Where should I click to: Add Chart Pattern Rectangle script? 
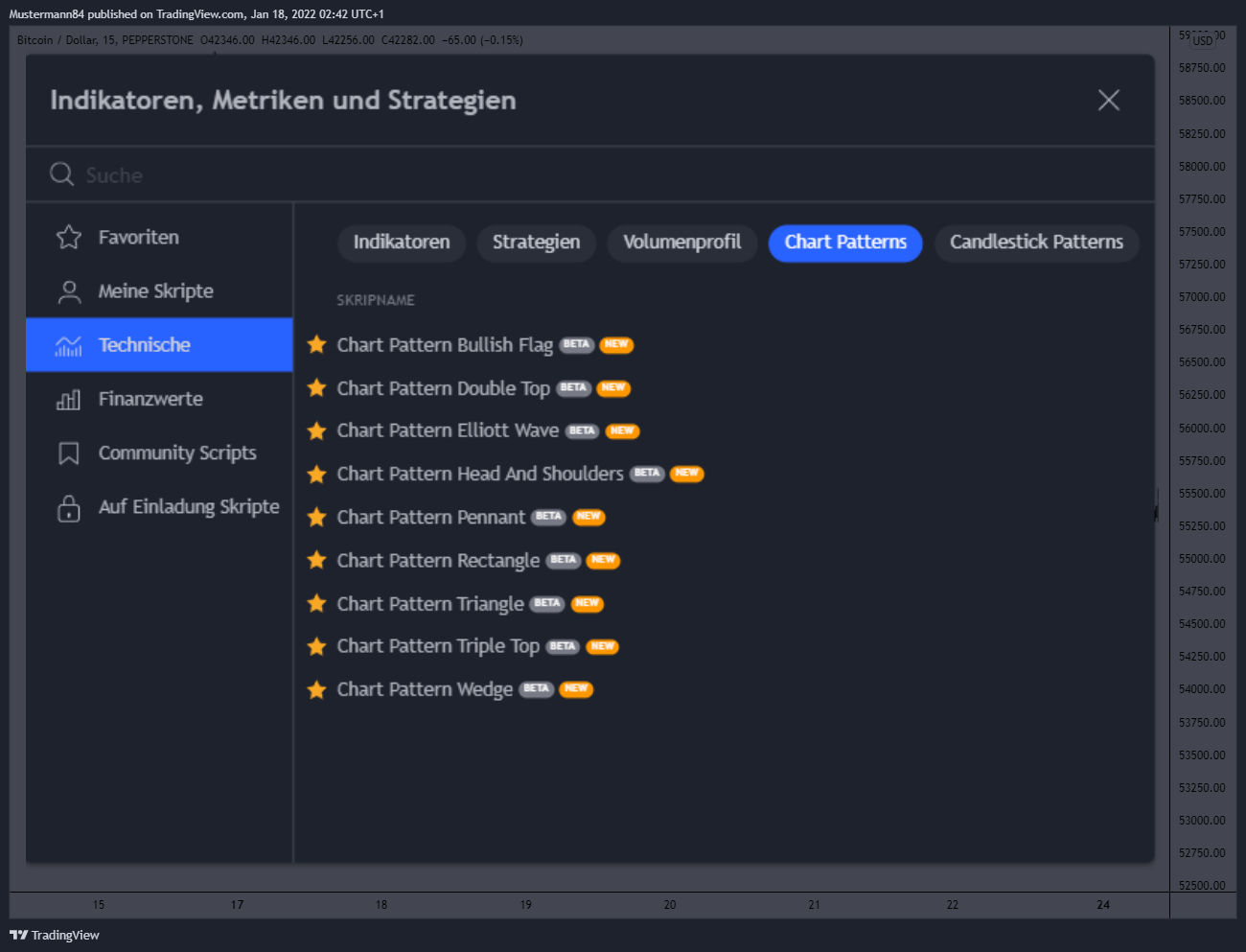[x=438, y=560]
